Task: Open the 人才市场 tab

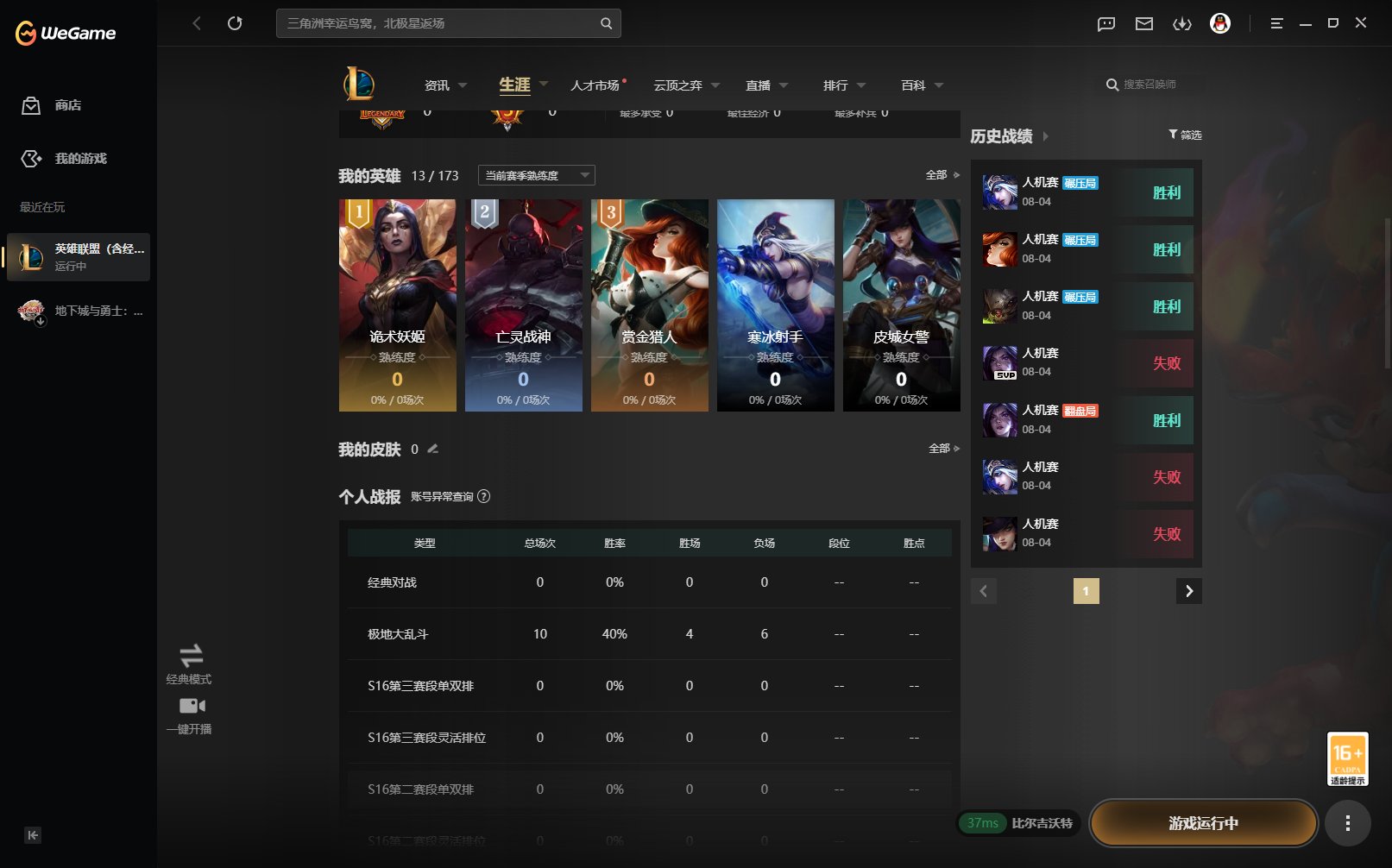Action: coord(595,85)
